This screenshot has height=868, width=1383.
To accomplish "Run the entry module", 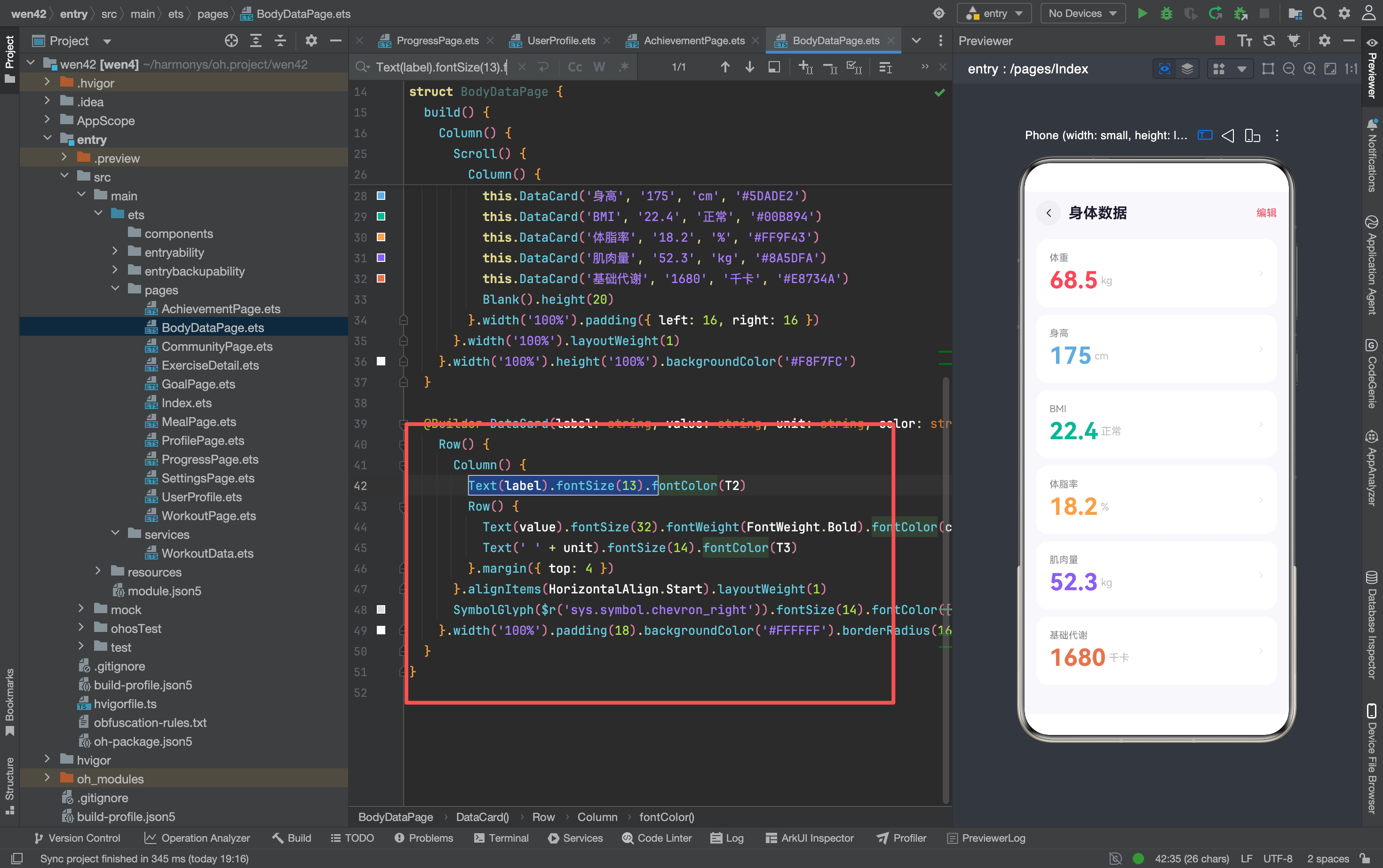I will 1142,13.
